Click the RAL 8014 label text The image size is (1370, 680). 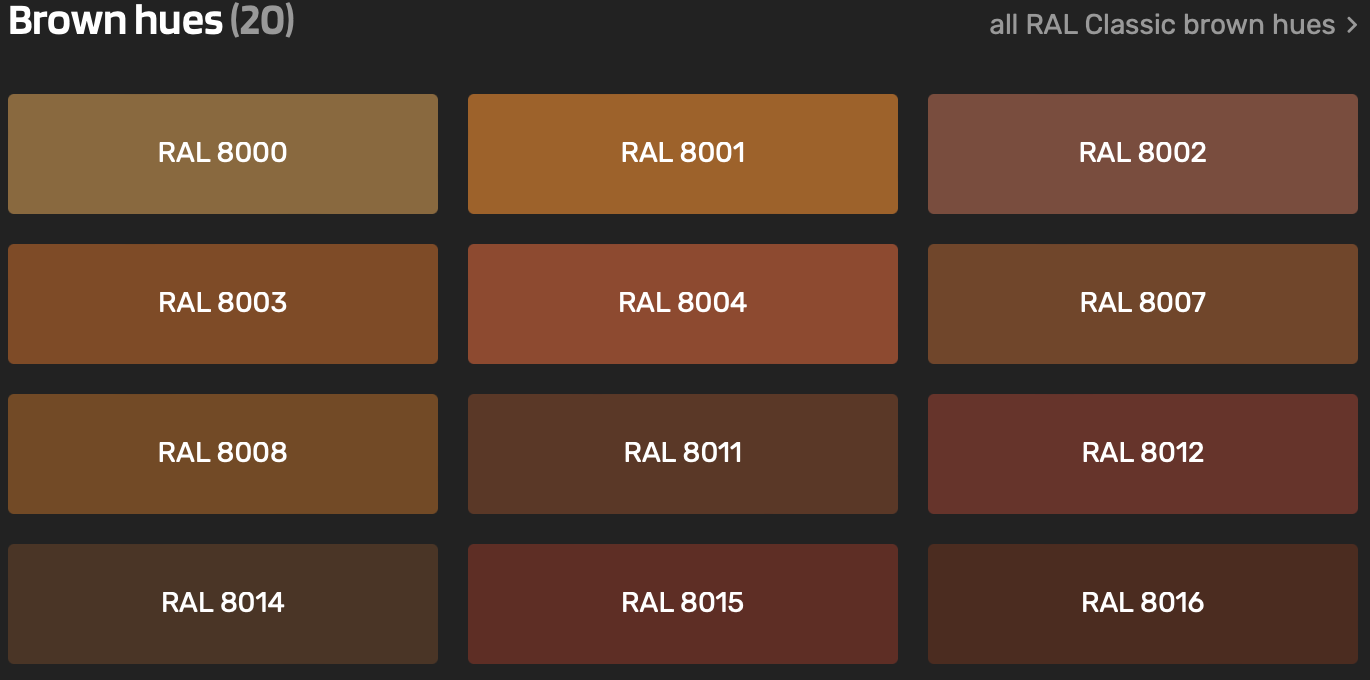click(223, 602)
